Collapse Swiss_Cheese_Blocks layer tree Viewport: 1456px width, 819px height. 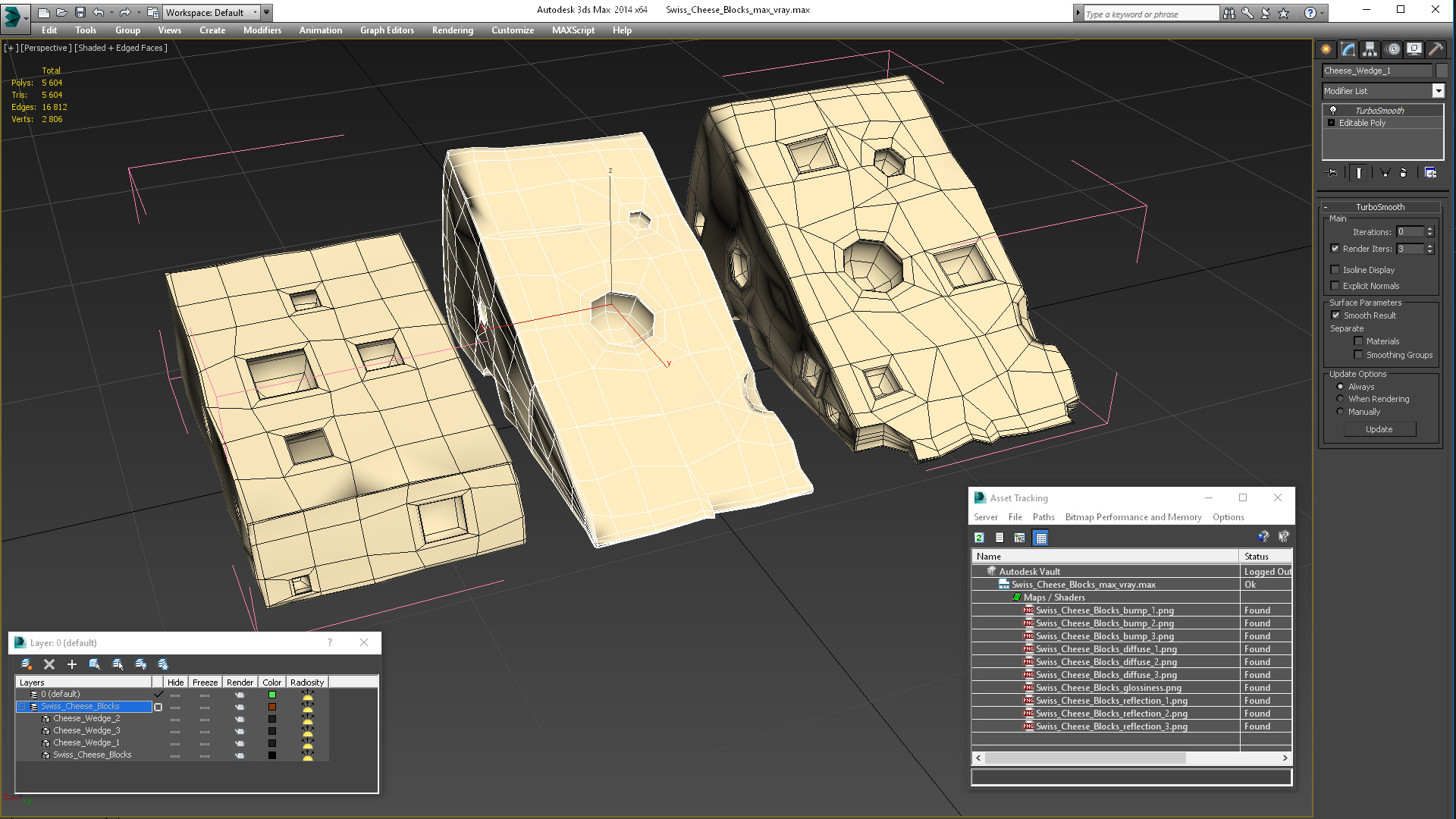point(22,707)
